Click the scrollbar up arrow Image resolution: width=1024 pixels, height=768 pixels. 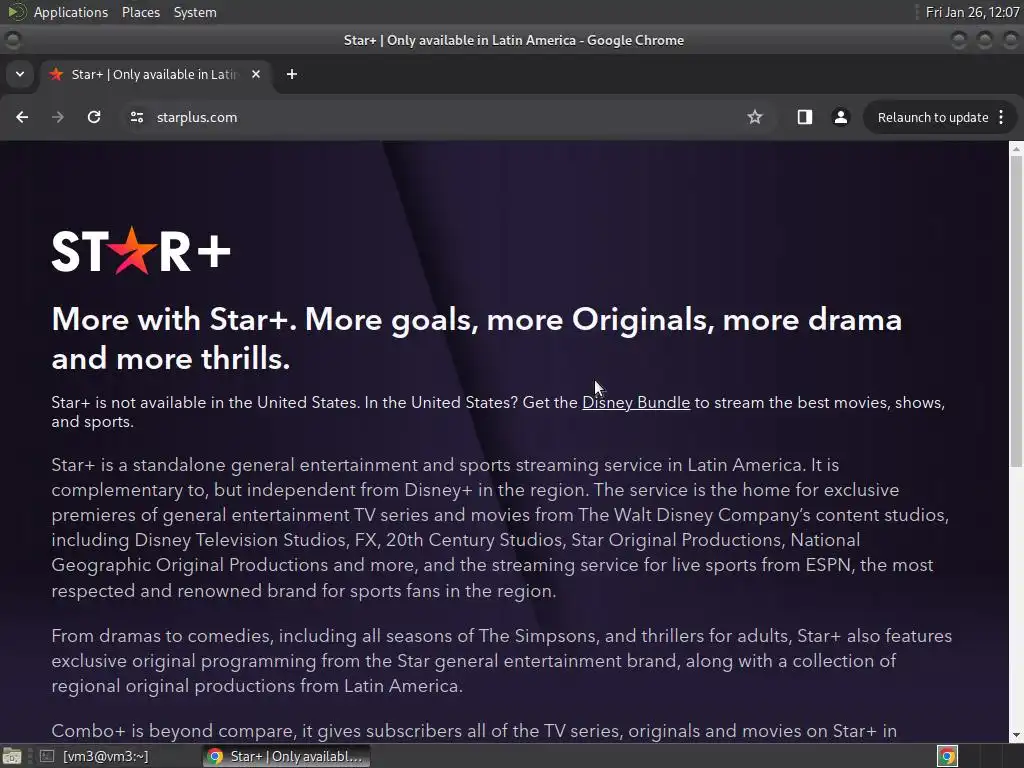tap(1016, 149)
